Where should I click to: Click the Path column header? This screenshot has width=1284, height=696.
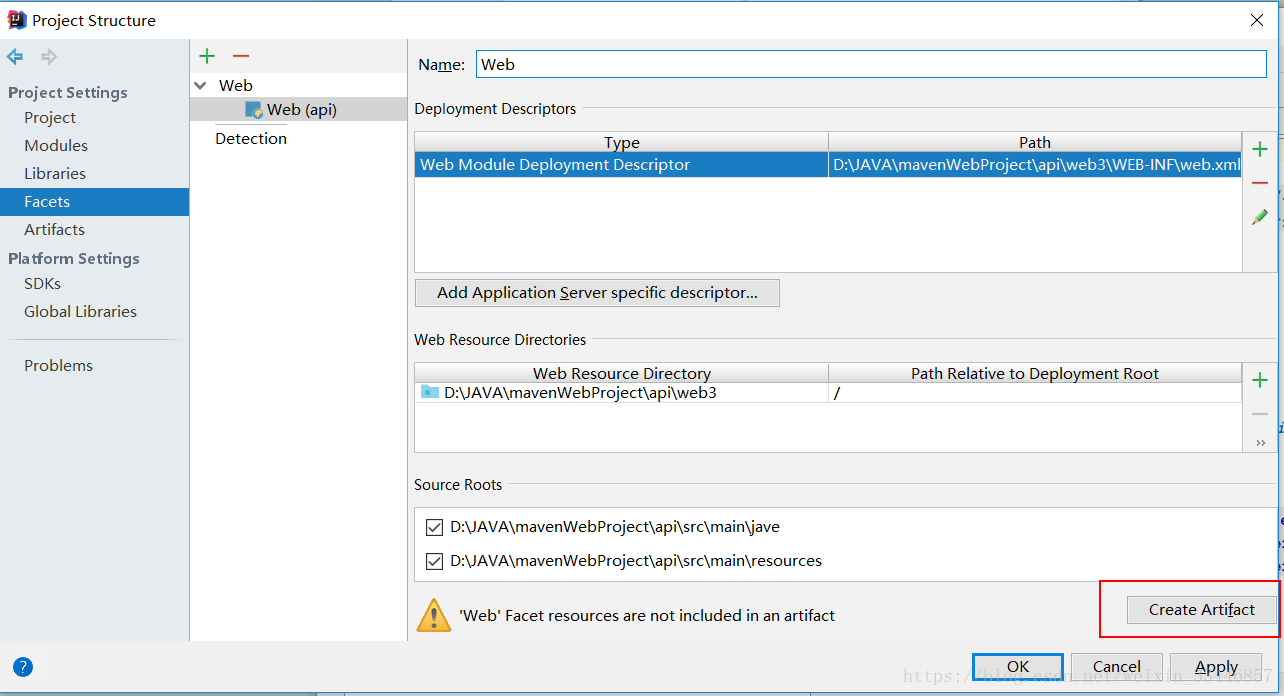1035,142
